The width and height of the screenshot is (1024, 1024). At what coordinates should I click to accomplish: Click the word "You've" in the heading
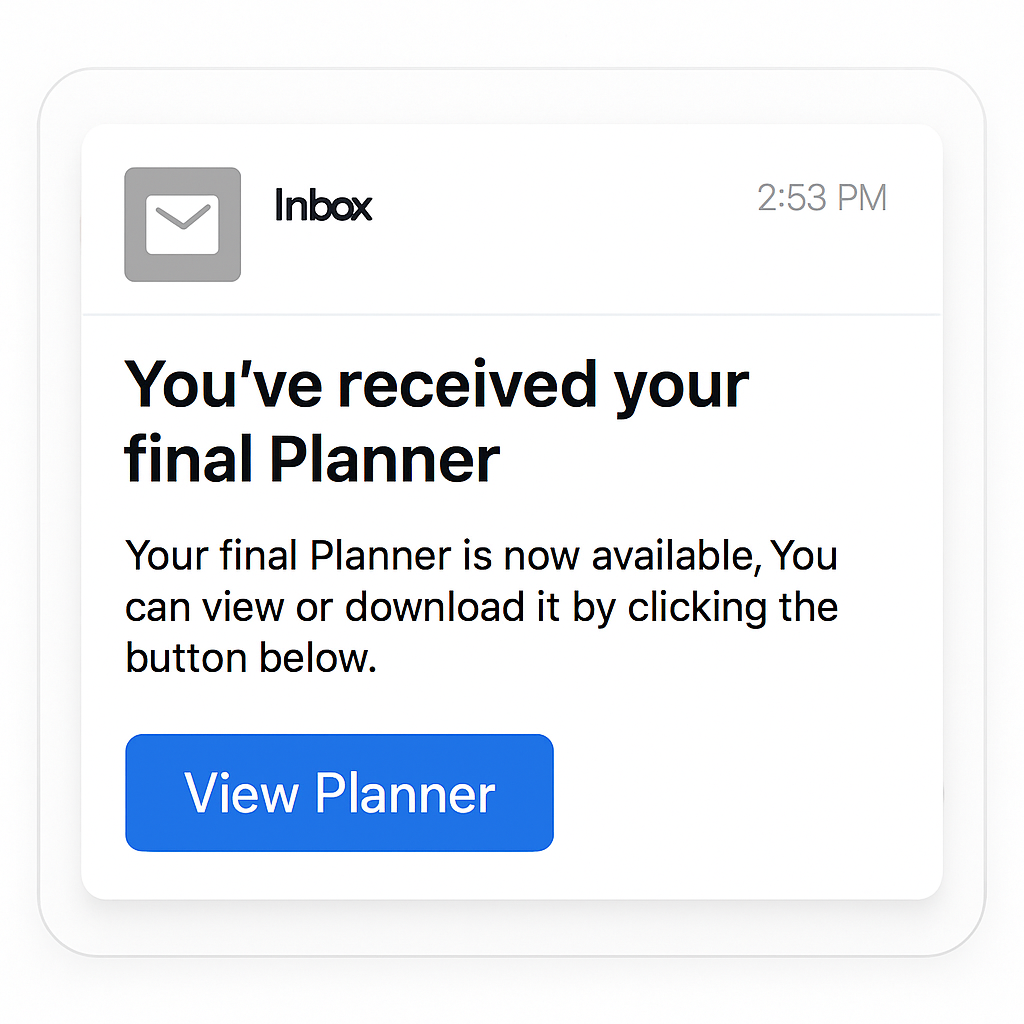coord(224,385)
